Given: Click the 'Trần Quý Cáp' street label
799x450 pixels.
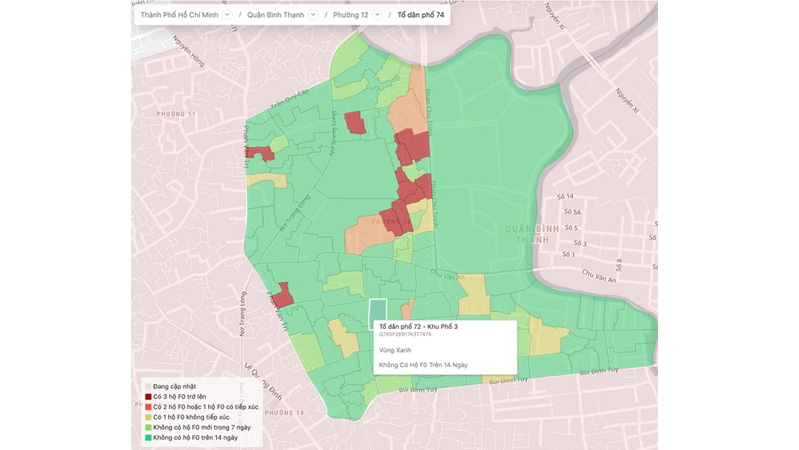Looking at the screenshot, I should 290,99.
